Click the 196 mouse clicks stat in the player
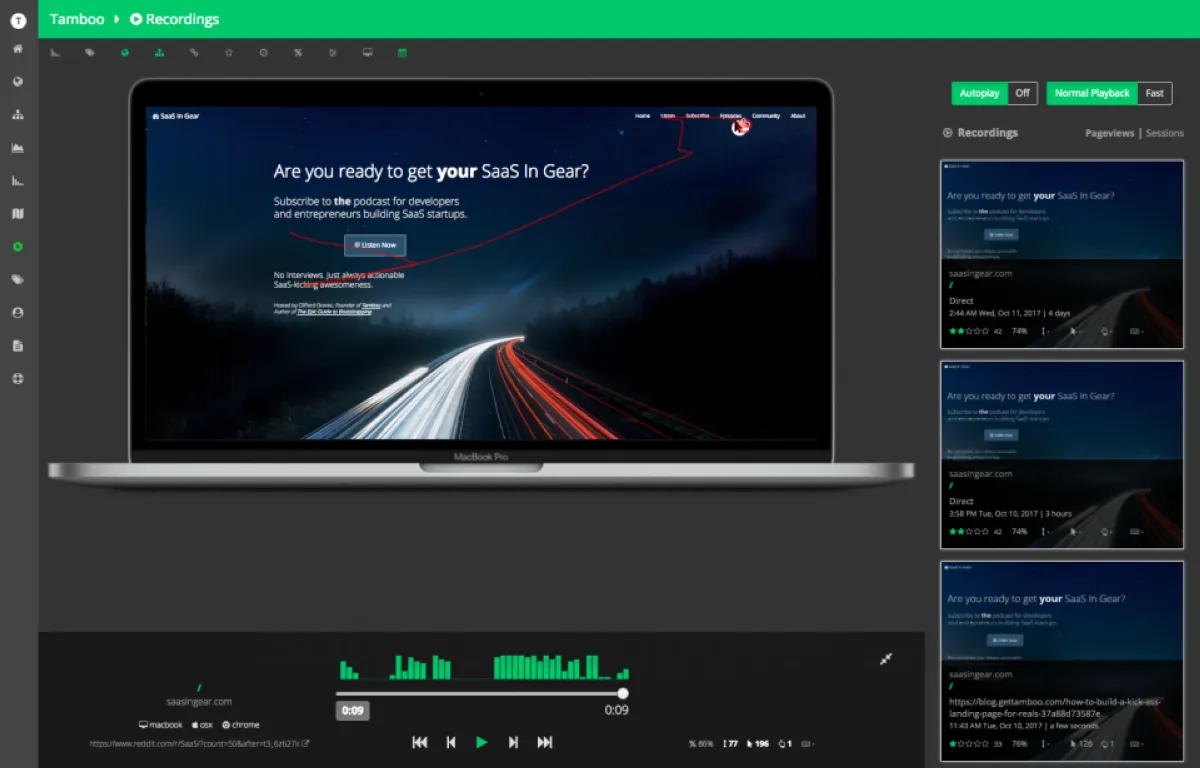The height and width of the screenshot is (768, 1200). click(758, 743)
